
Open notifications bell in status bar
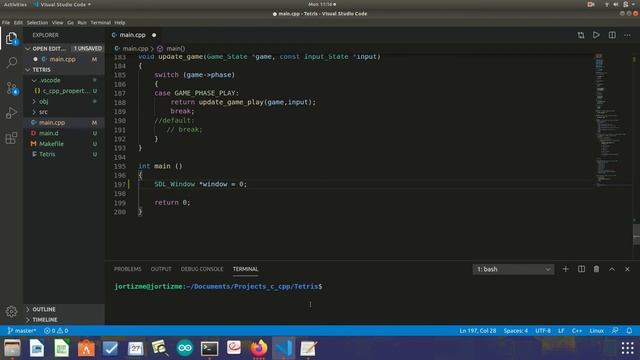629,331
